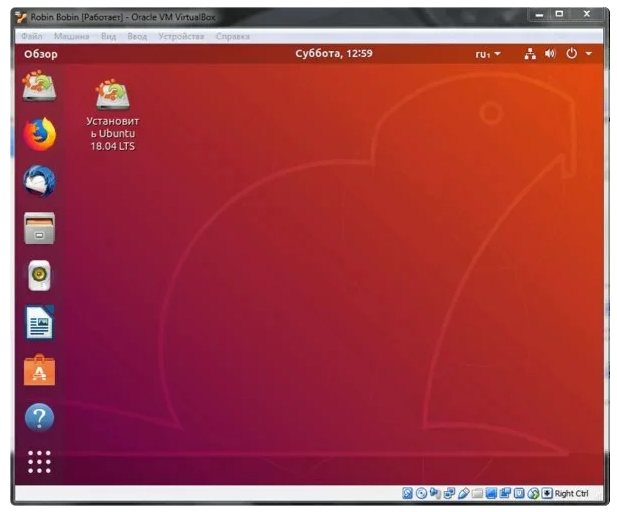Click the network adapters status icon
The image size is (617, 512).
[x=449, y=493]
